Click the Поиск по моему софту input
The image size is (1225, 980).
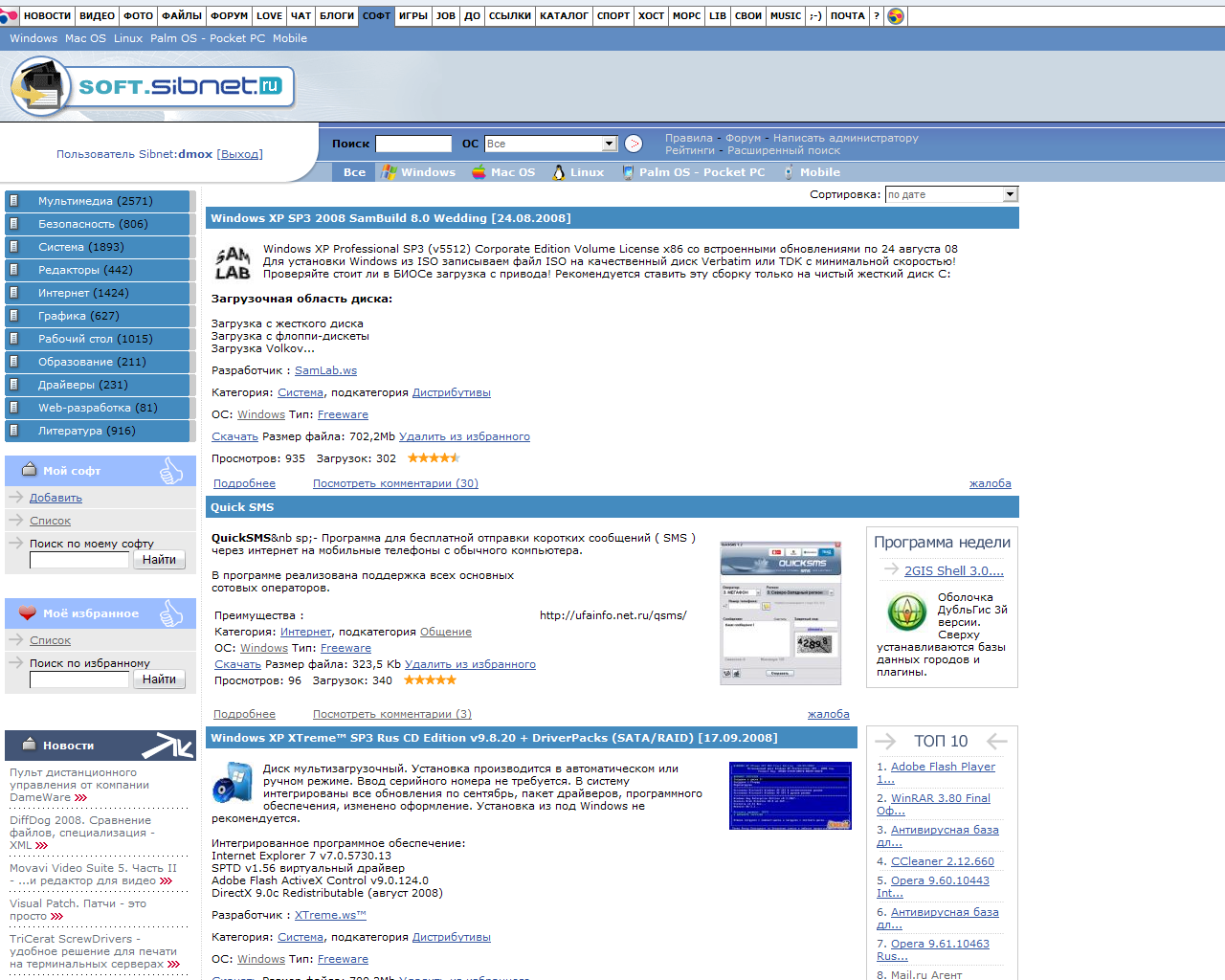click(79, 560)
